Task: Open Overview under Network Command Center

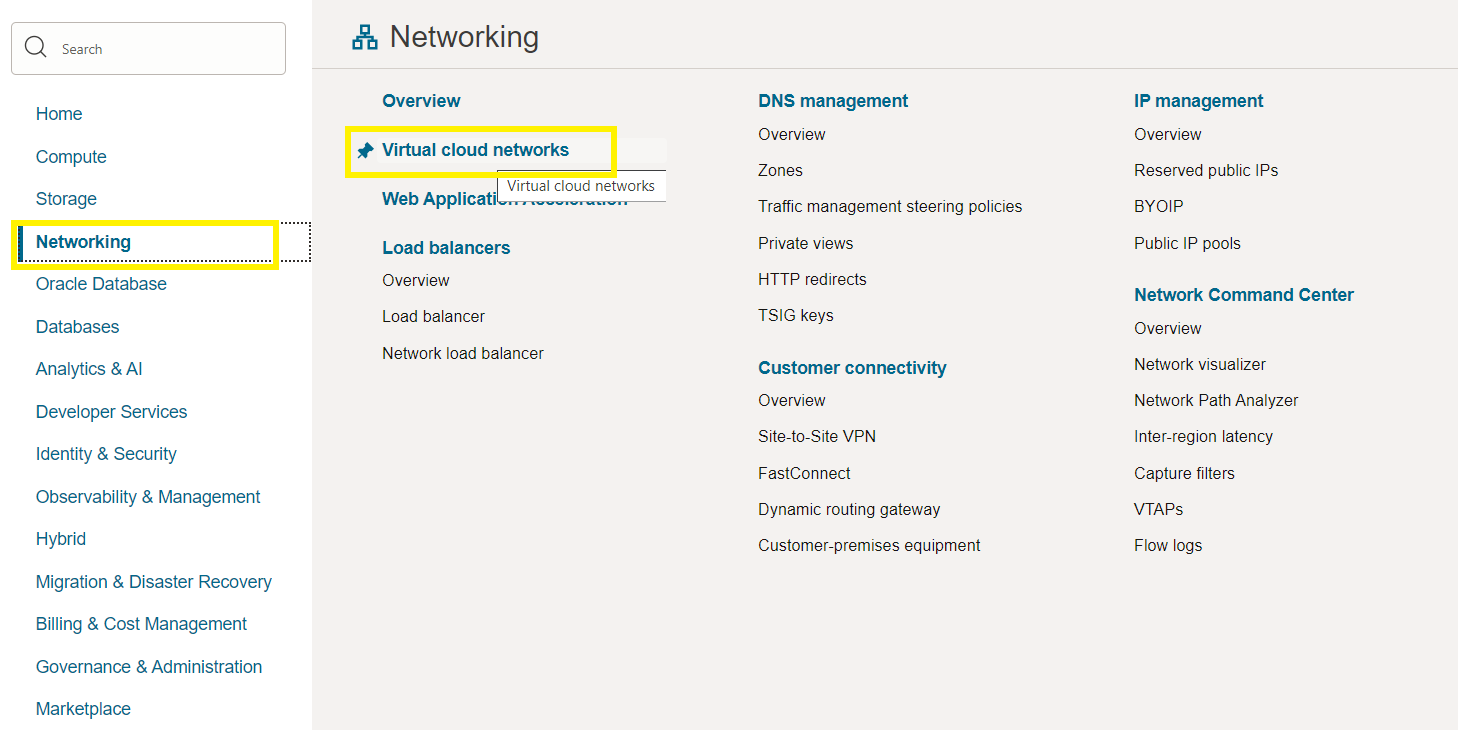Action: pyautogui.click(x=1168, y=328)
